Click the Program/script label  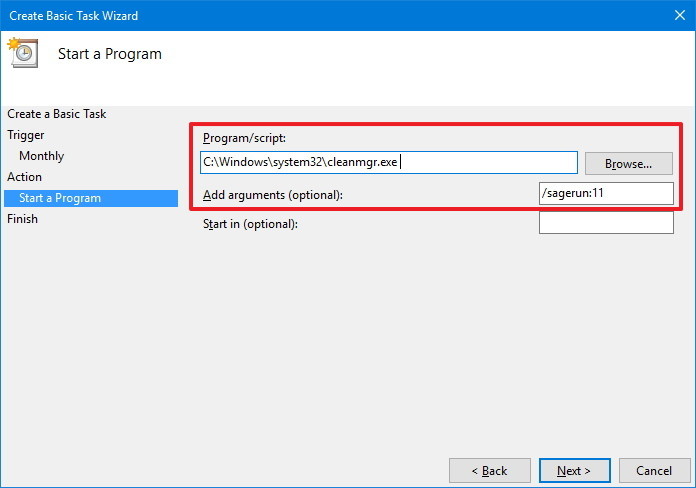point(244,138)
